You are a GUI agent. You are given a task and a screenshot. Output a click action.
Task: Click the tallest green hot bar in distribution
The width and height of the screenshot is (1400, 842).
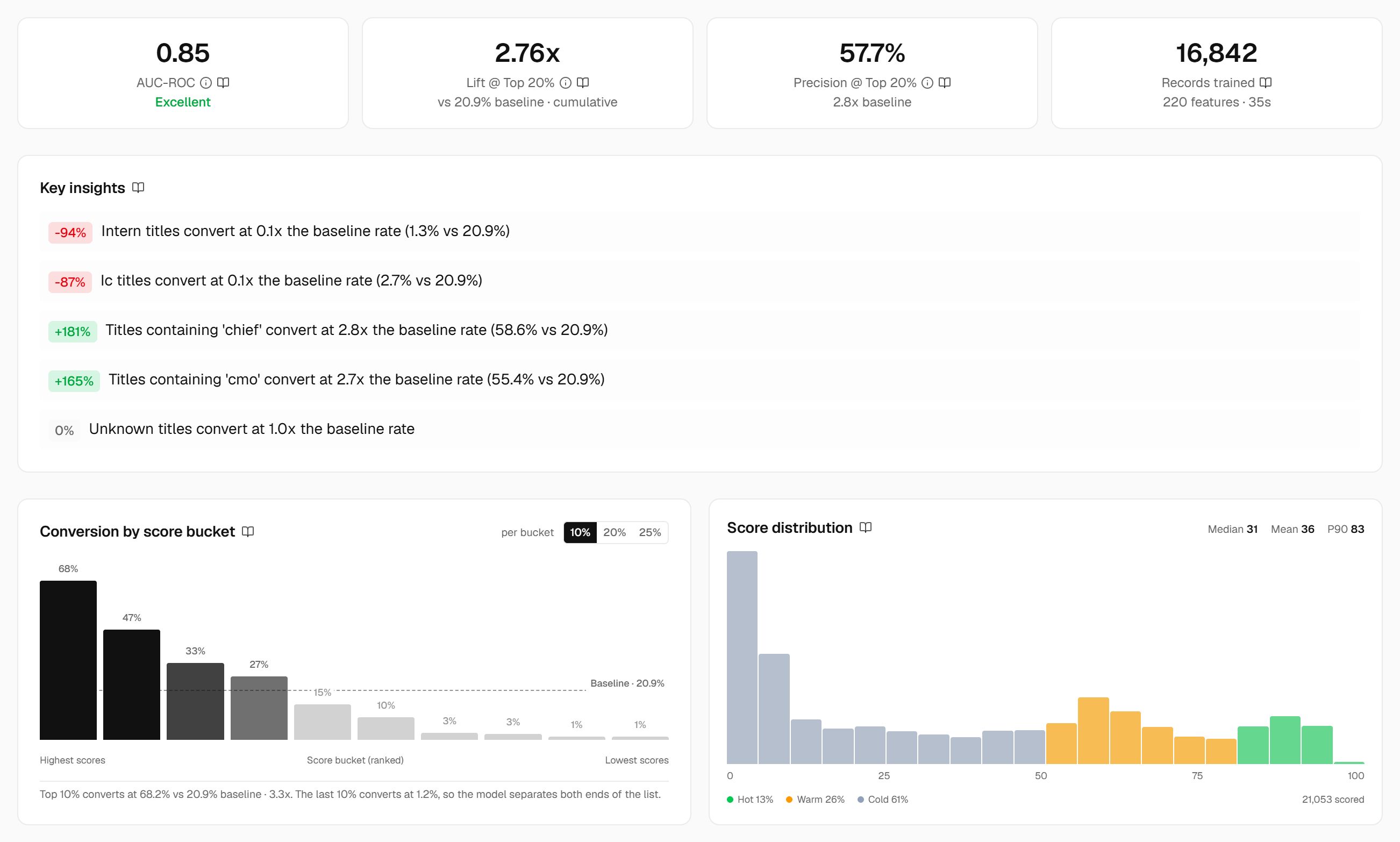[x=1285, y=740]
